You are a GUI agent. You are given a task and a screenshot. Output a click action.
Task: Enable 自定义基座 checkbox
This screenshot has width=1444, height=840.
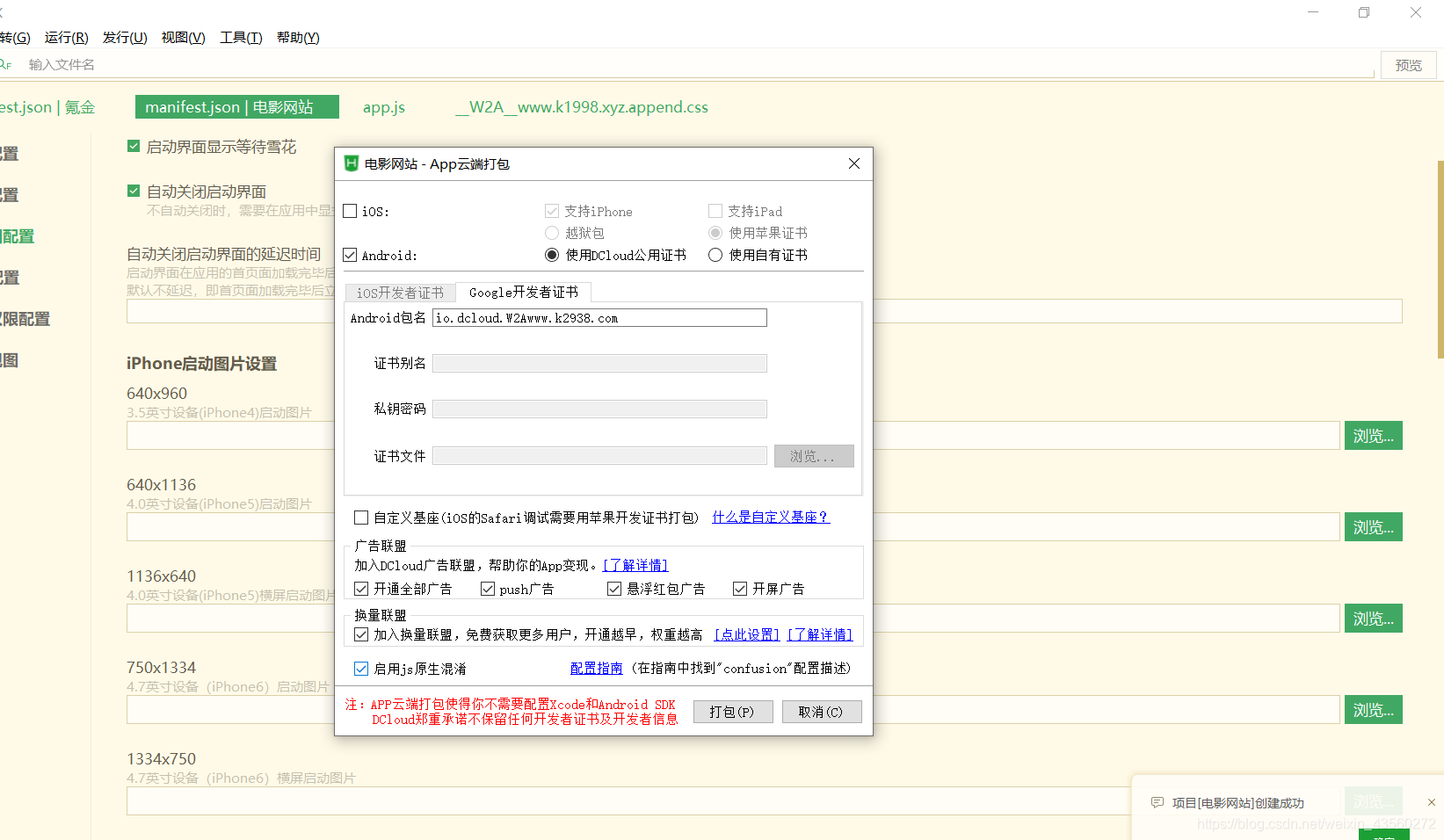361,518
